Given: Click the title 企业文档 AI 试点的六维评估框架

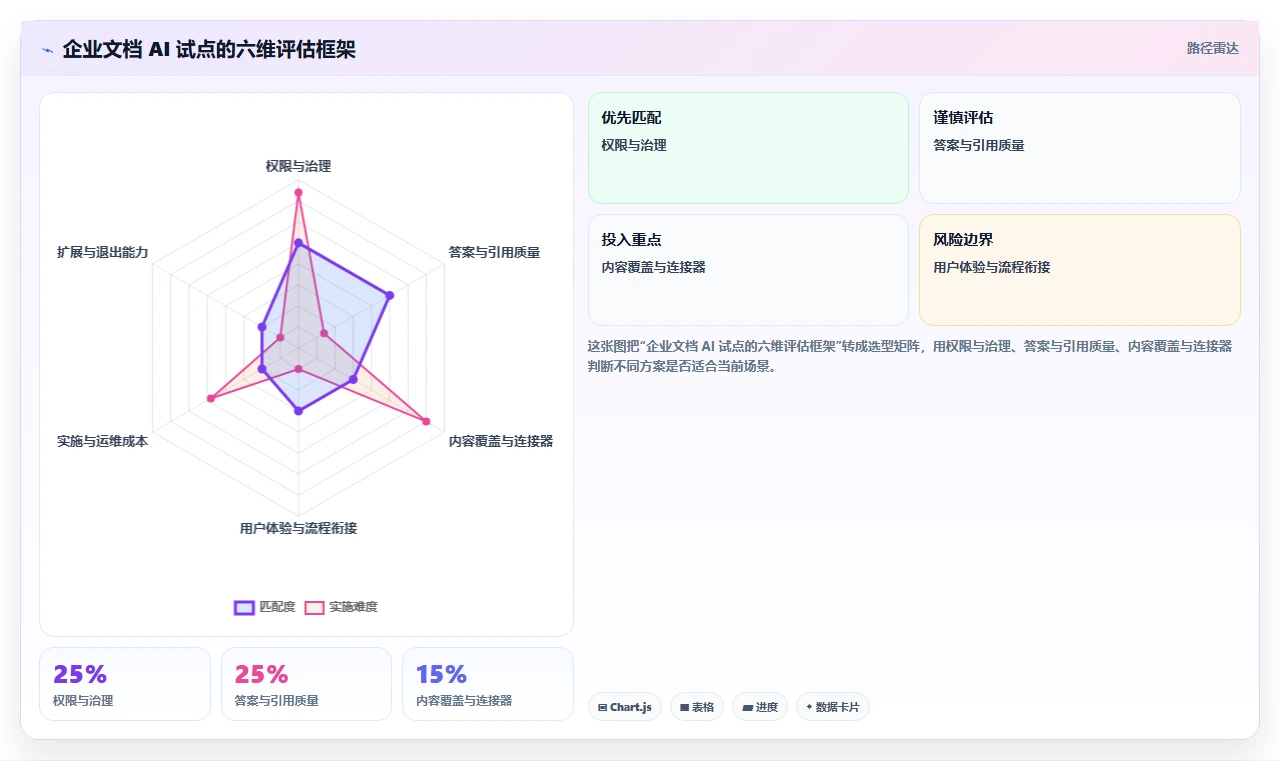Looking at the screenshot, I should click(209, 49).
